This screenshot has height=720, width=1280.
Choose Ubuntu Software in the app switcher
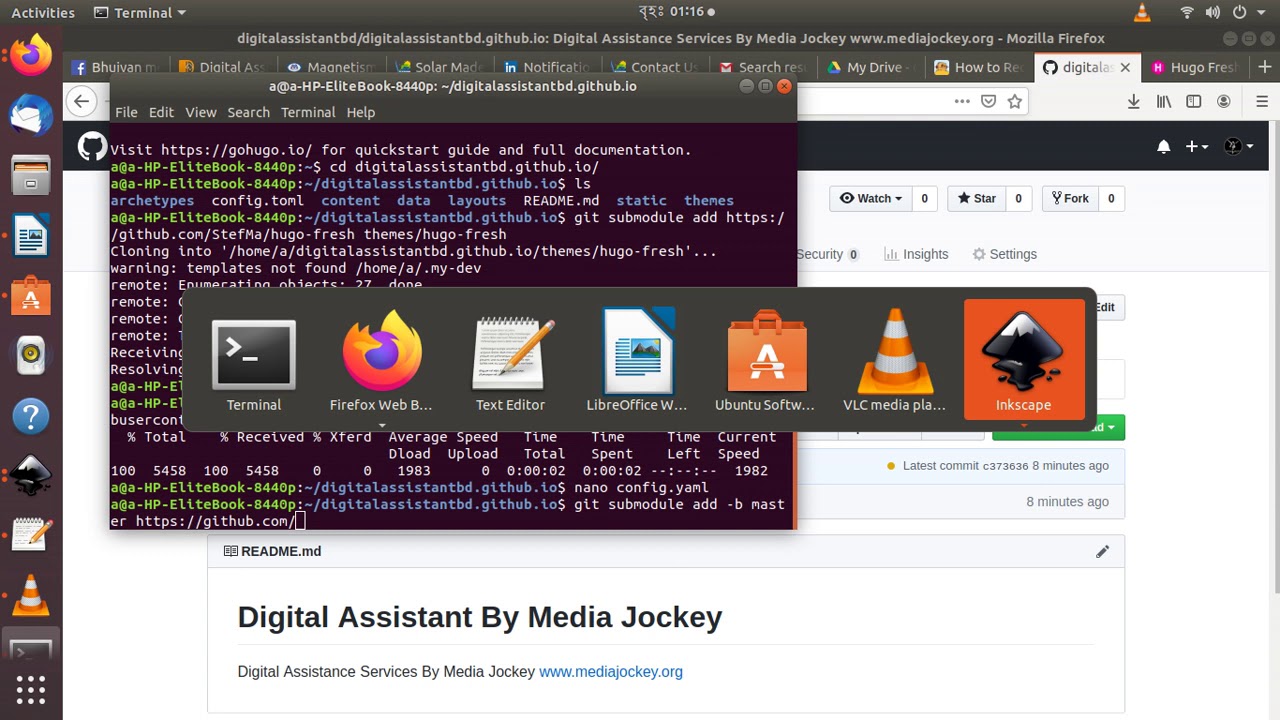tap(766, 359)
